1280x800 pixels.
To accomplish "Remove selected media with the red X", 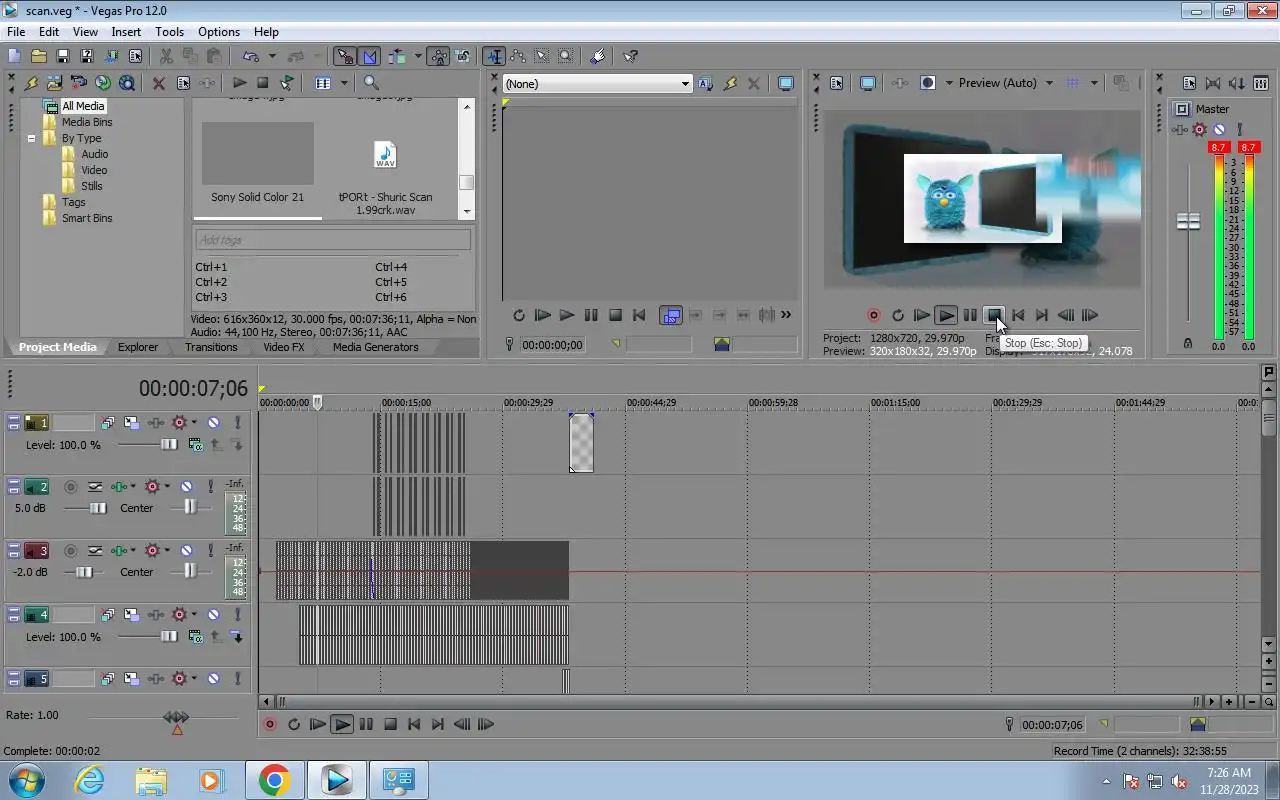I will [x=159, y=83].
